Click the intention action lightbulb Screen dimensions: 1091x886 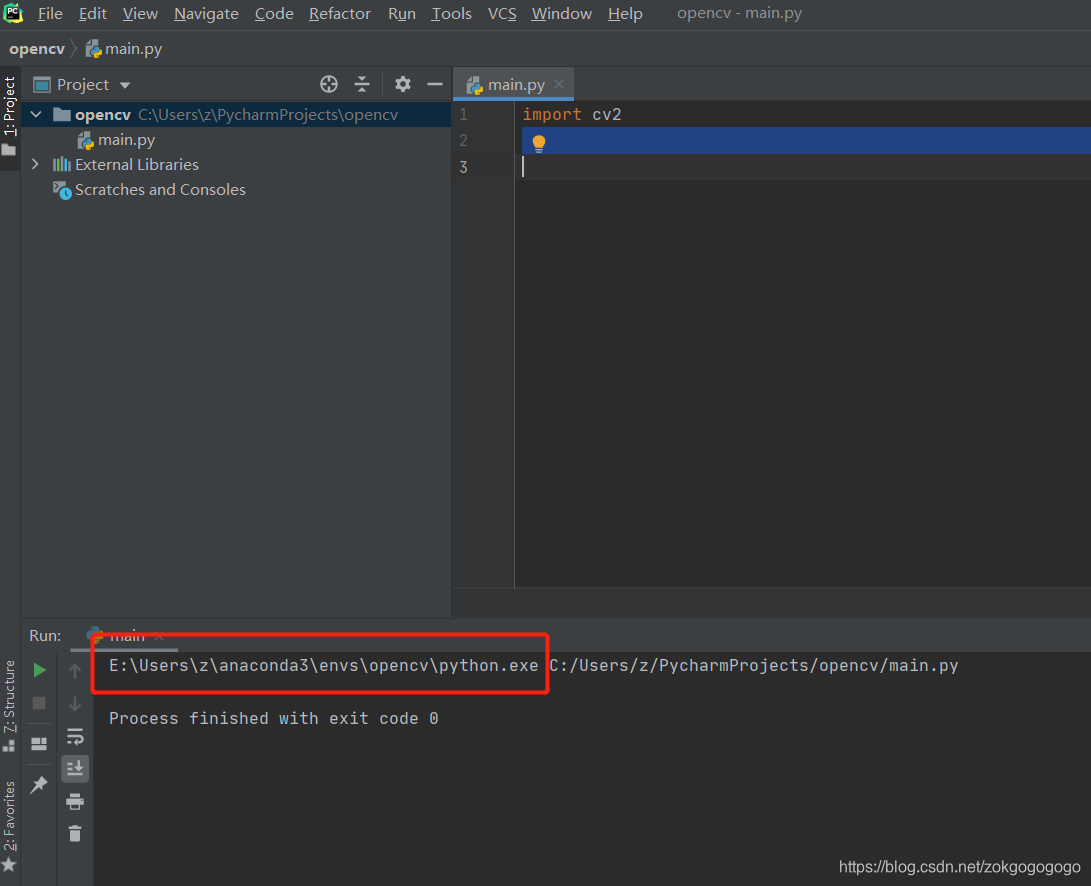539,143
